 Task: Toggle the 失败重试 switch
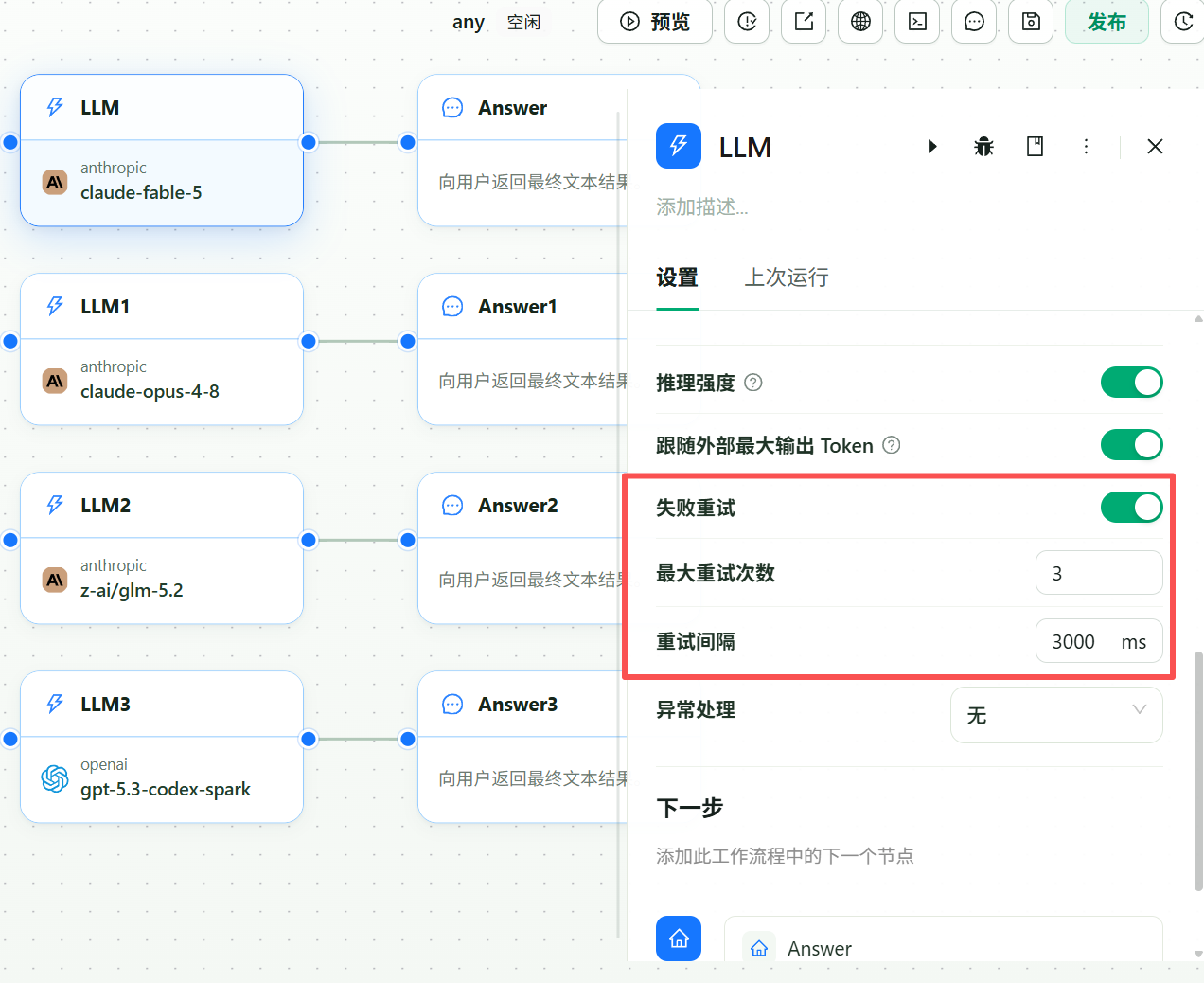(x=1131, y=508)
